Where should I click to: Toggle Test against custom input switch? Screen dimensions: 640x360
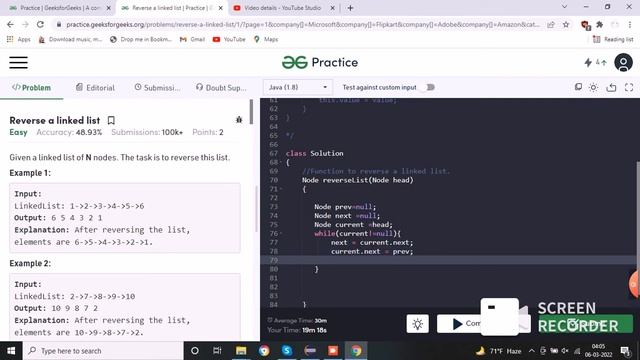(428, 87)
